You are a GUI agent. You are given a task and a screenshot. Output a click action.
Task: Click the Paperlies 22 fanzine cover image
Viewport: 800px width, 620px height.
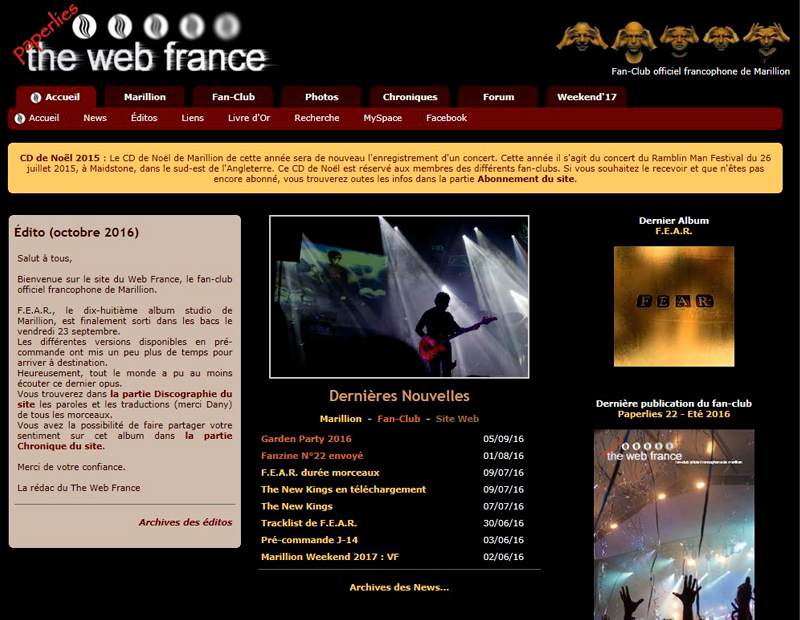pos(674,525)
